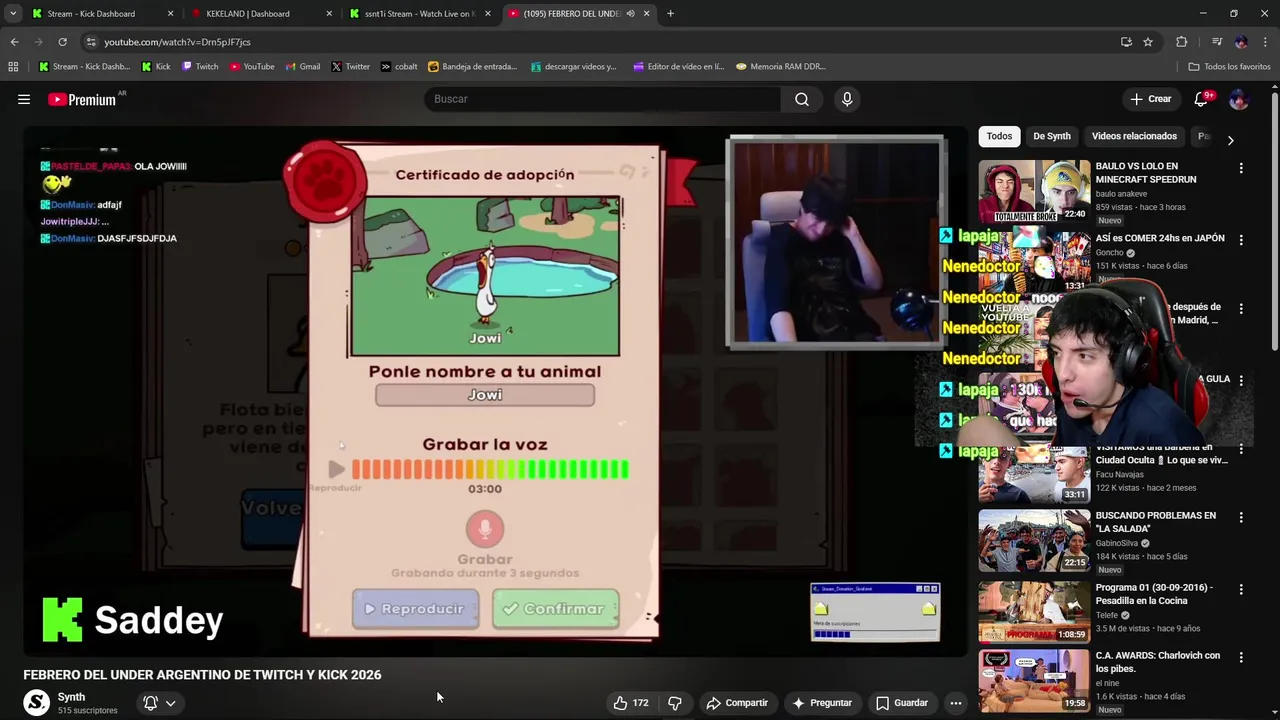Viewport: 1280px width, 720px height.
Task: Open options for BUSCANDO PROBLEMAS video
Action: (x=1241, y=518)
